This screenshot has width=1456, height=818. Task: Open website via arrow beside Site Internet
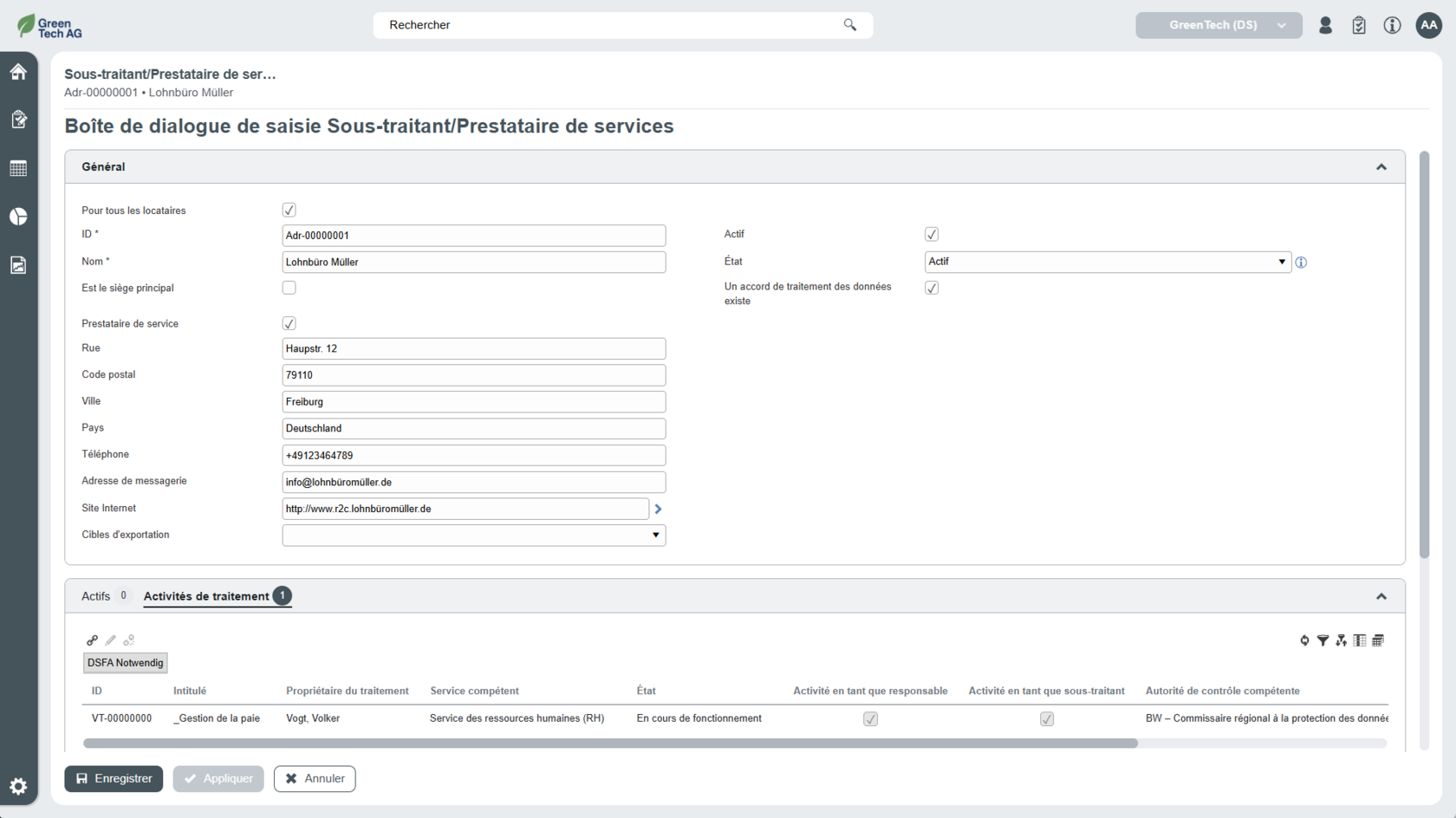(x=658, y=510)
